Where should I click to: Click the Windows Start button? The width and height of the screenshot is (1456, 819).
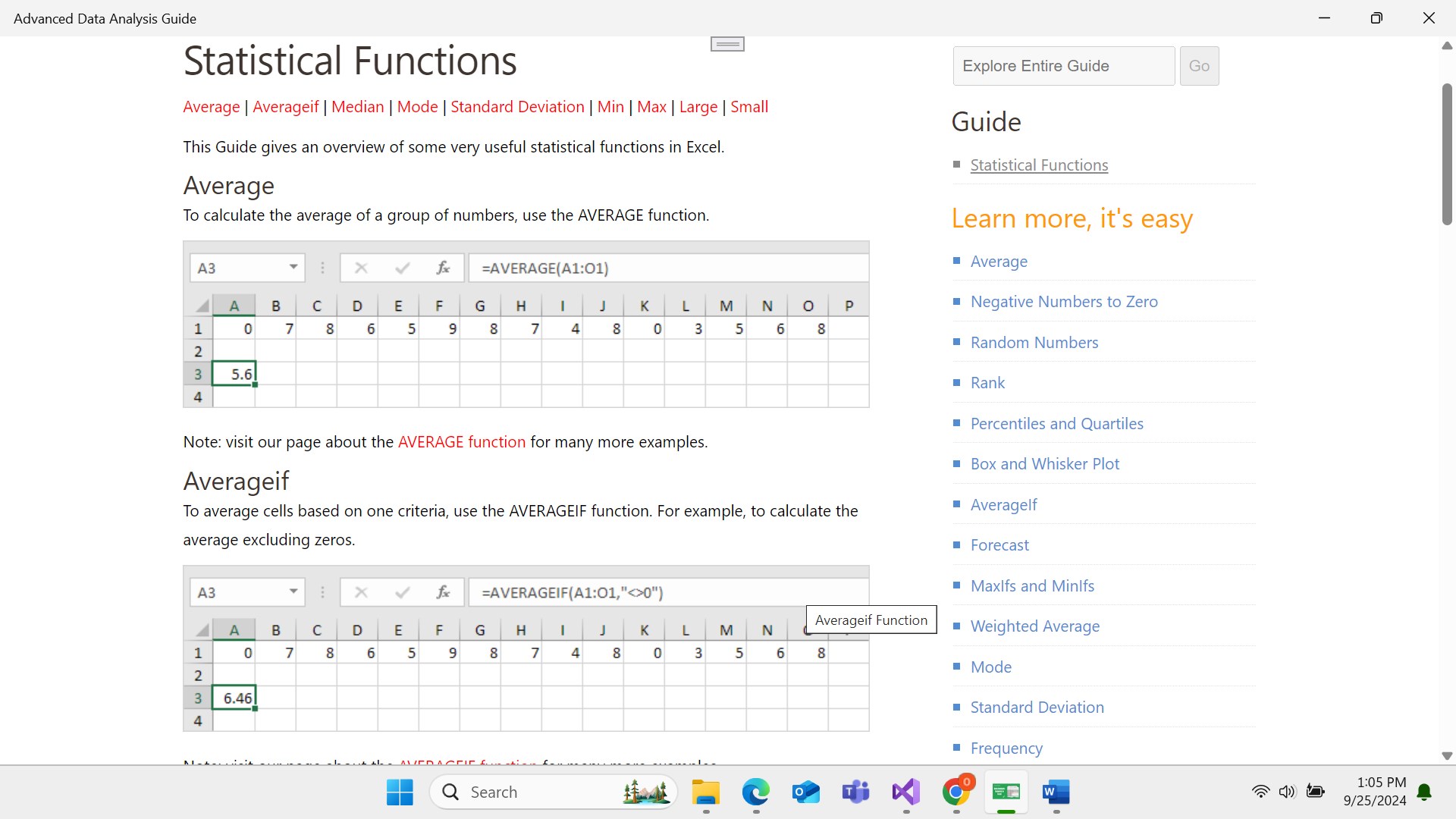[400, 792]
